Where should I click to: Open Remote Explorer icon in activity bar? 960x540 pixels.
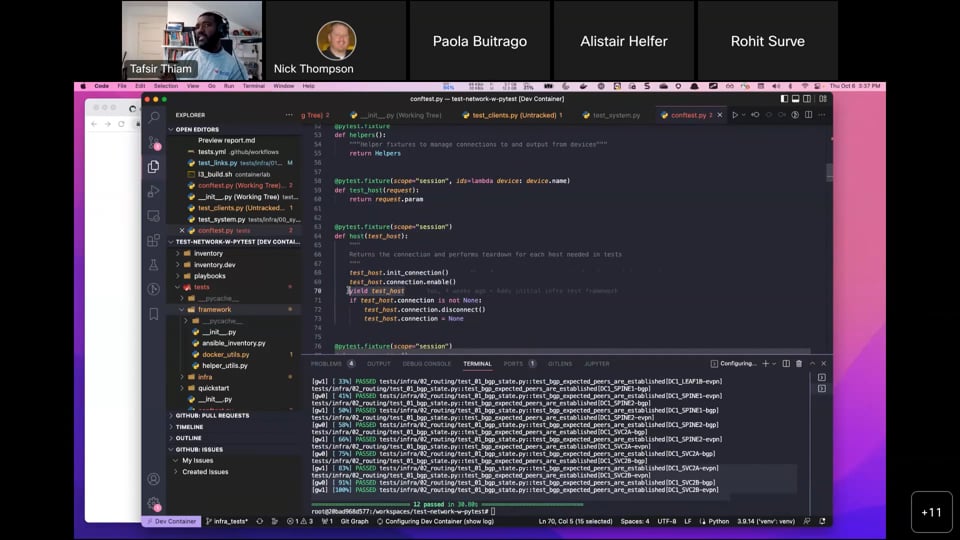point(154,216)
